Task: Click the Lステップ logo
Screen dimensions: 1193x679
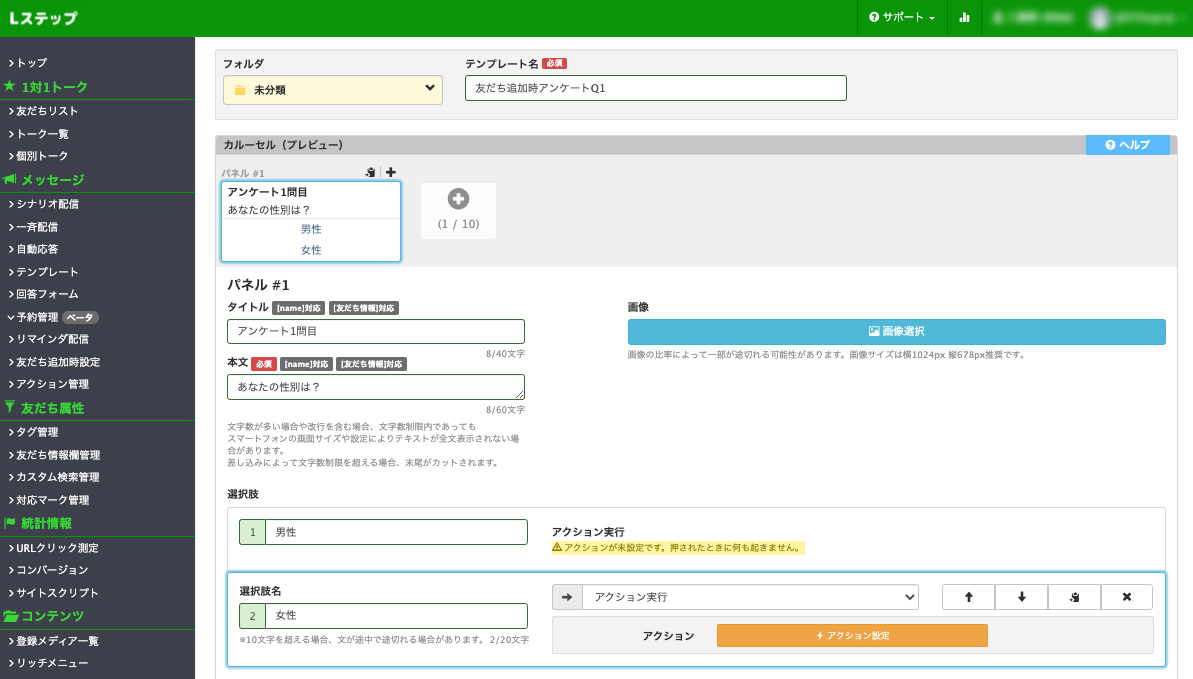Action: click(x=40, y=18)
